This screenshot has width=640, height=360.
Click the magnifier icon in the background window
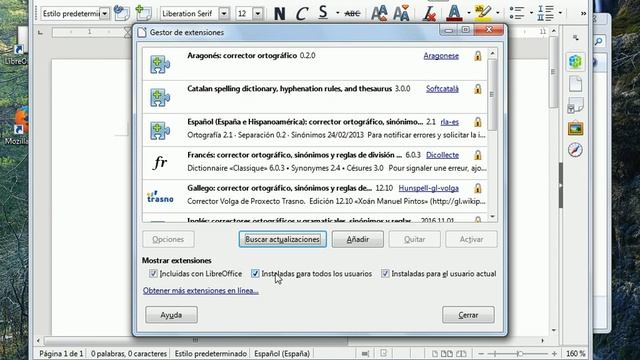(599, 41)
